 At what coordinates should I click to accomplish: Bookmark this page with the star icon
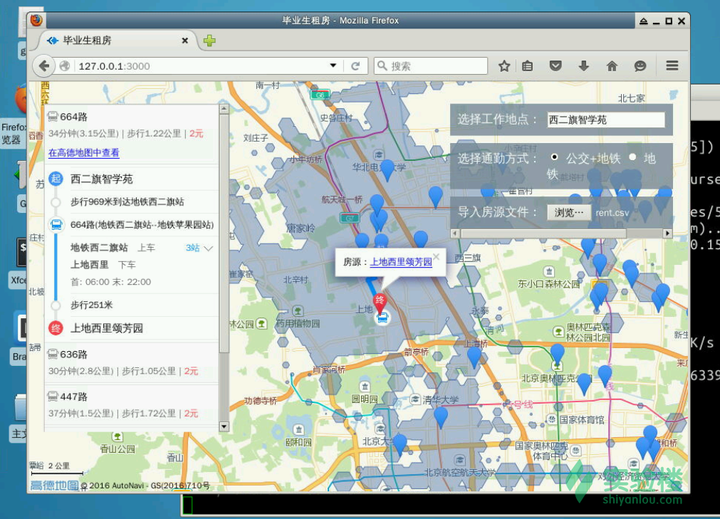(x=504, y=66)
